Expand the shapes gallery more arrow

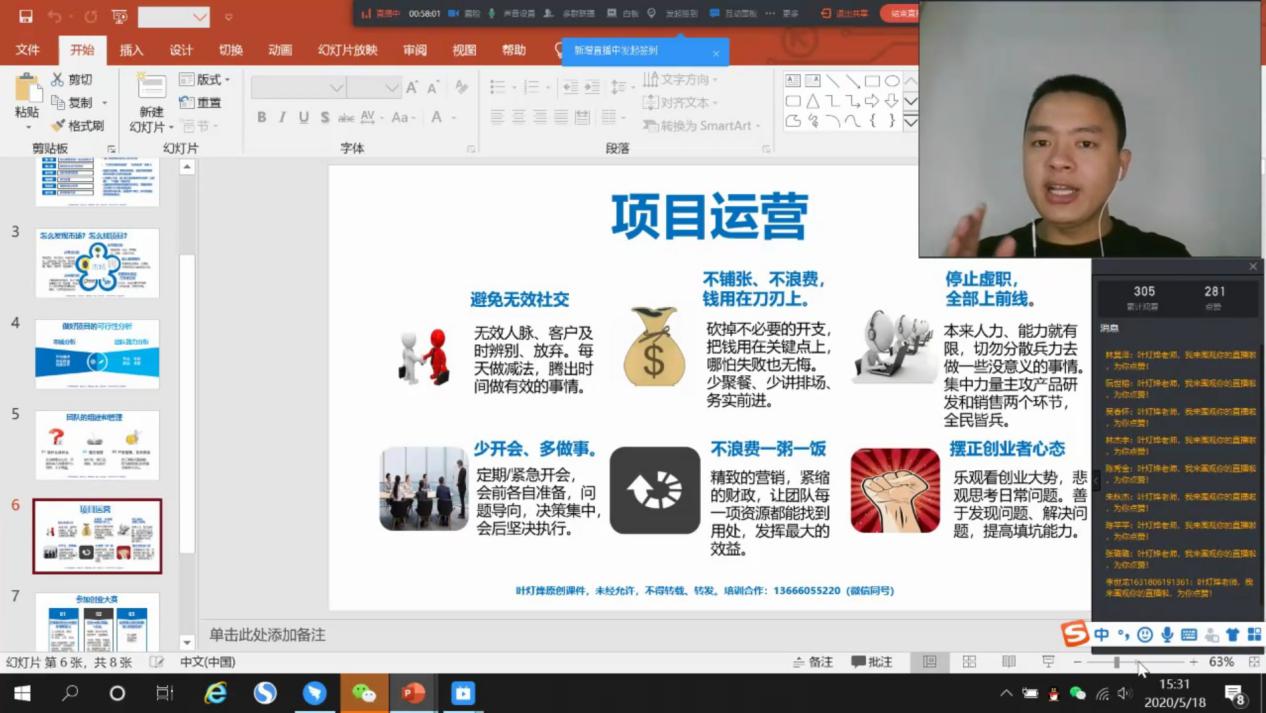click(x=910, y=122)
